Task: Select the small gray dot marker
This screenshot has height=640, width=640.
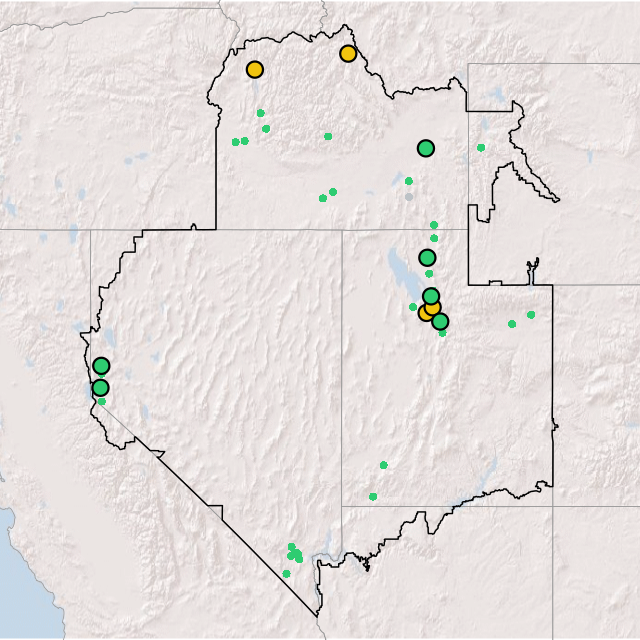Action: click(408, 197)
